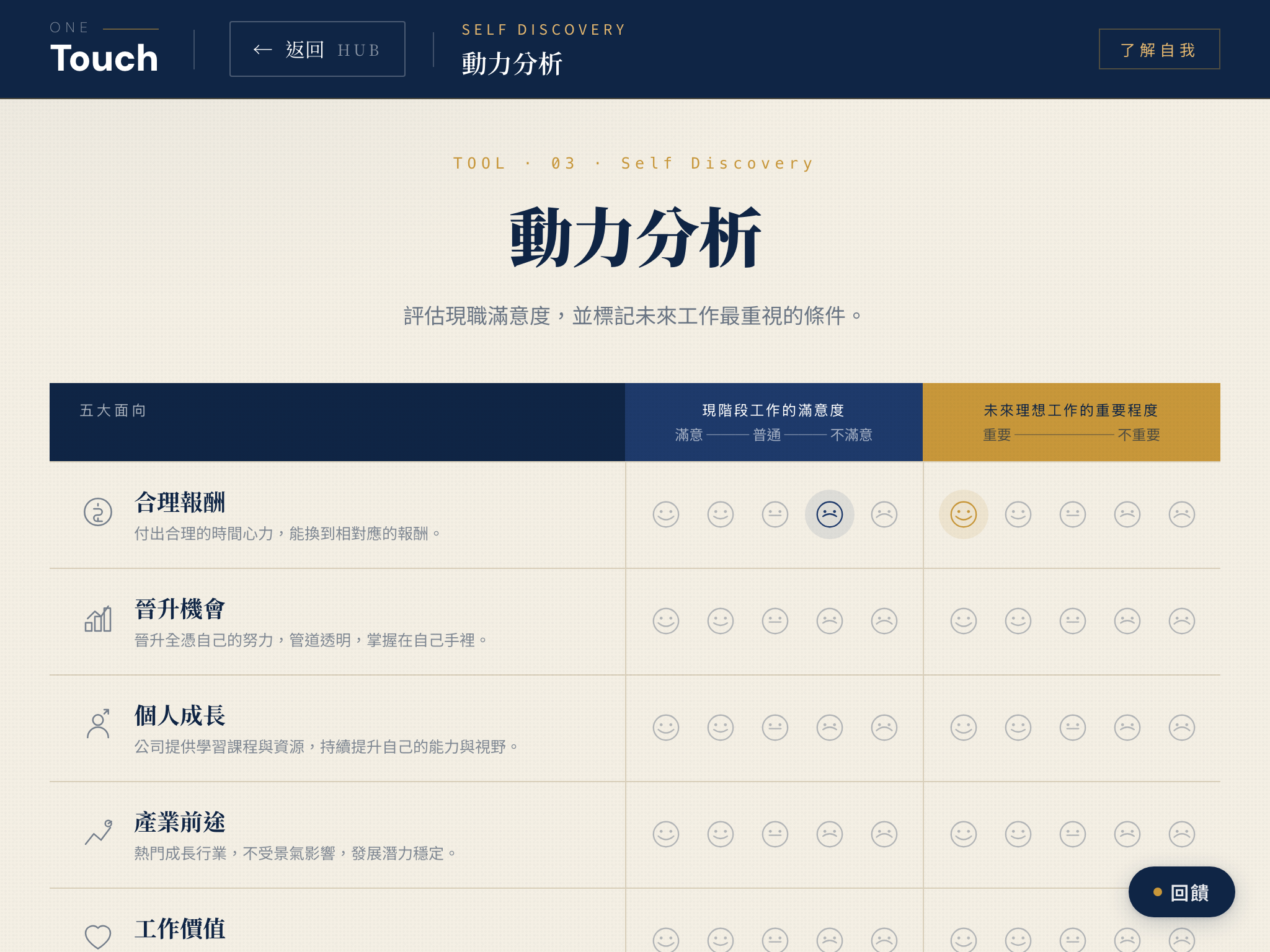Select slightly sad face for 個人成長 satisfaction
Image resolution: width=1270 pixels, height=952 pixels.
(830, 728)
